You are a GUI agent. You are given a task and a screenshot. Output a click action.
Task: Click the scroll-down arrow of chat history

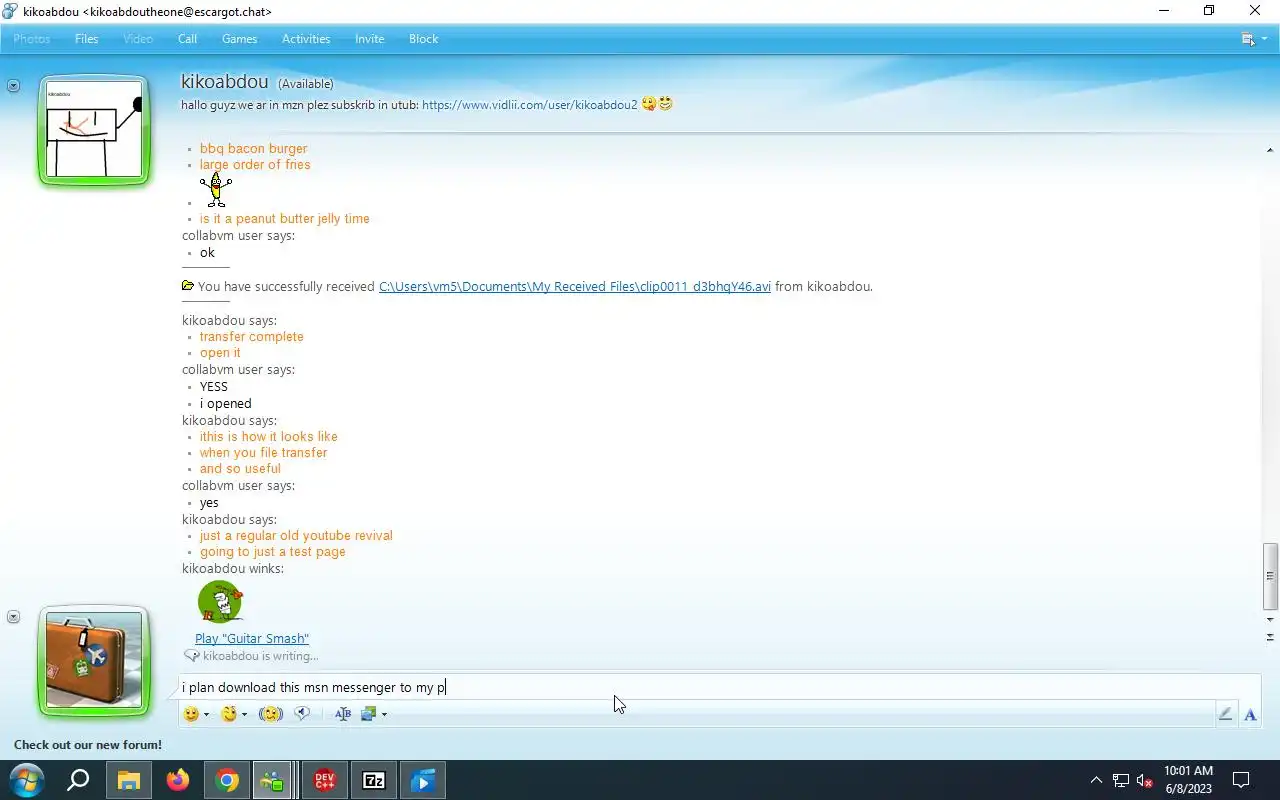click(x=1270, y=620)
